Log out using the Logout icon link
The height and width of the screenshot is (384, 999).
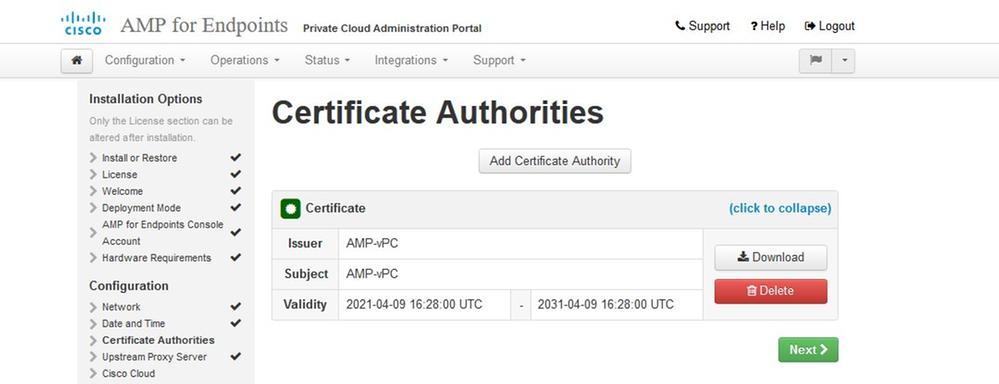click(830, 26)
